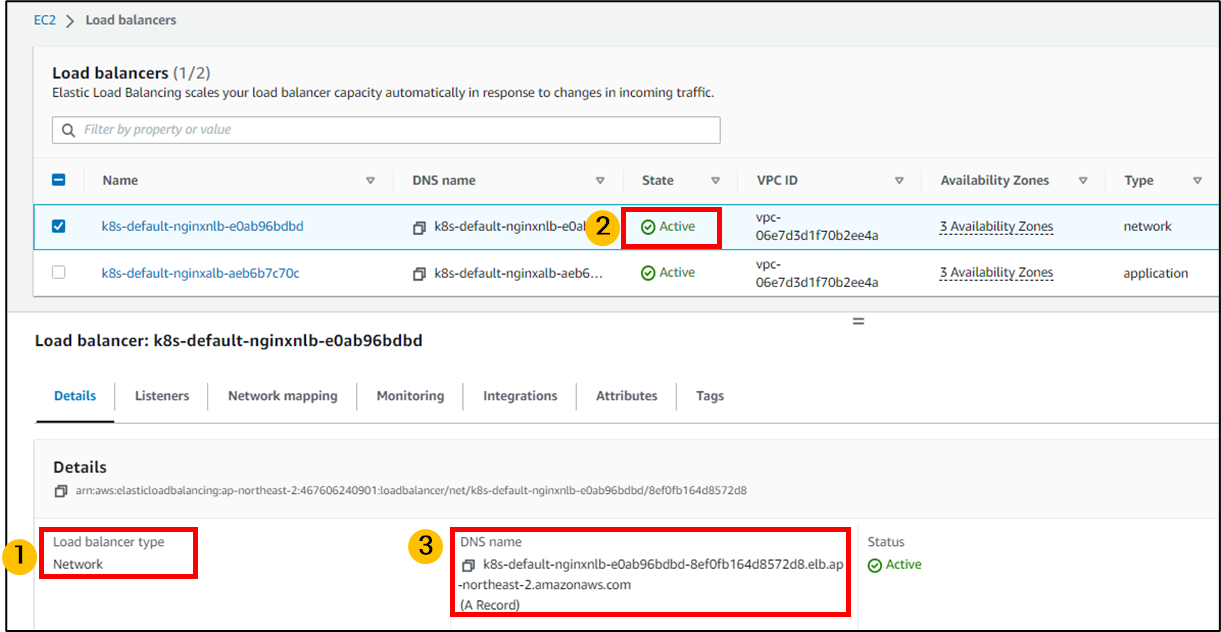Switch to the Listeners tab
Image resolution: width=1221 pixels, height=632 pixels.
pos(162,396)
